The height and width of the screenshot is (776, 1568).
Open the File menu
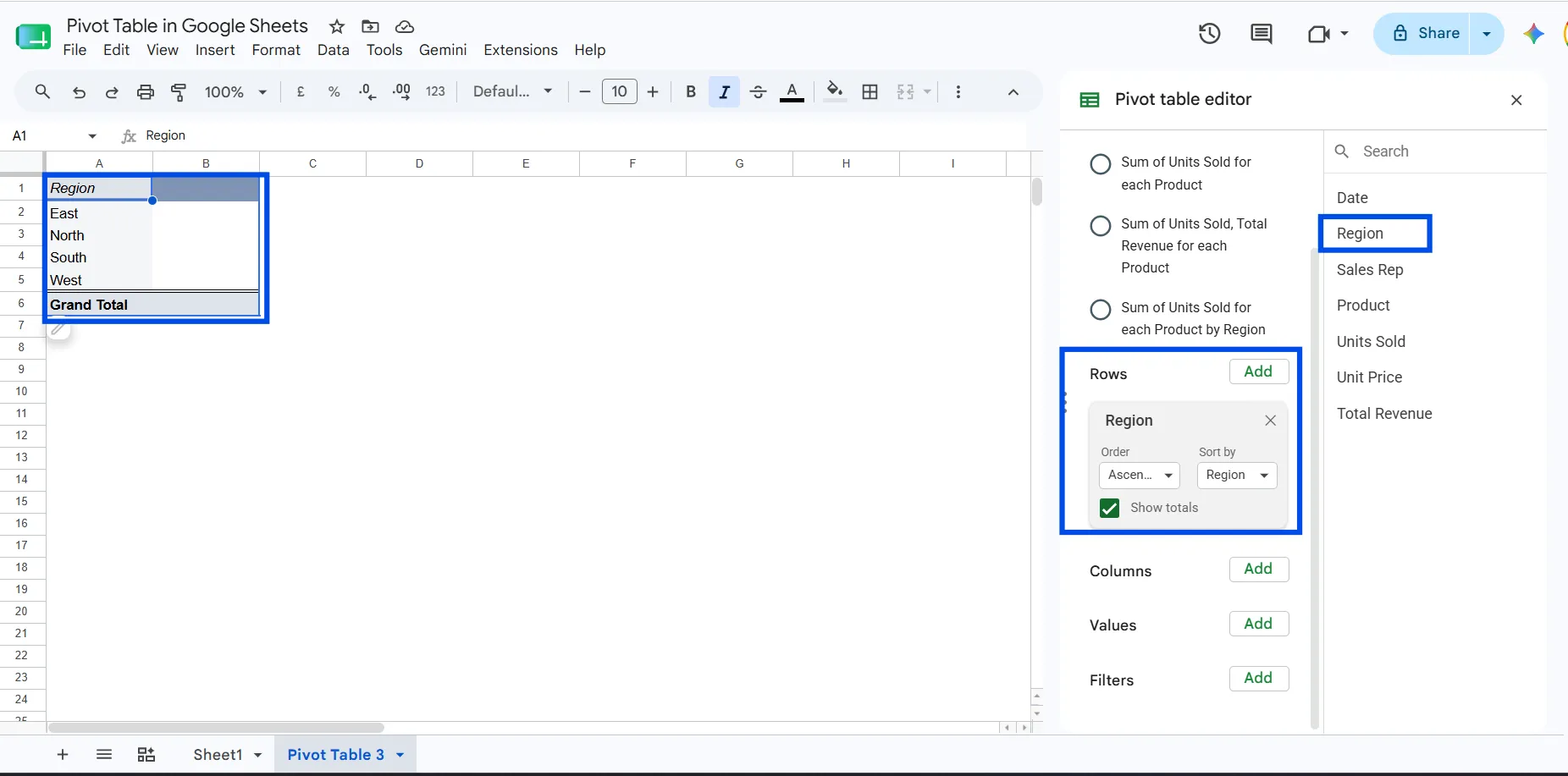click(x=75, y=50)
